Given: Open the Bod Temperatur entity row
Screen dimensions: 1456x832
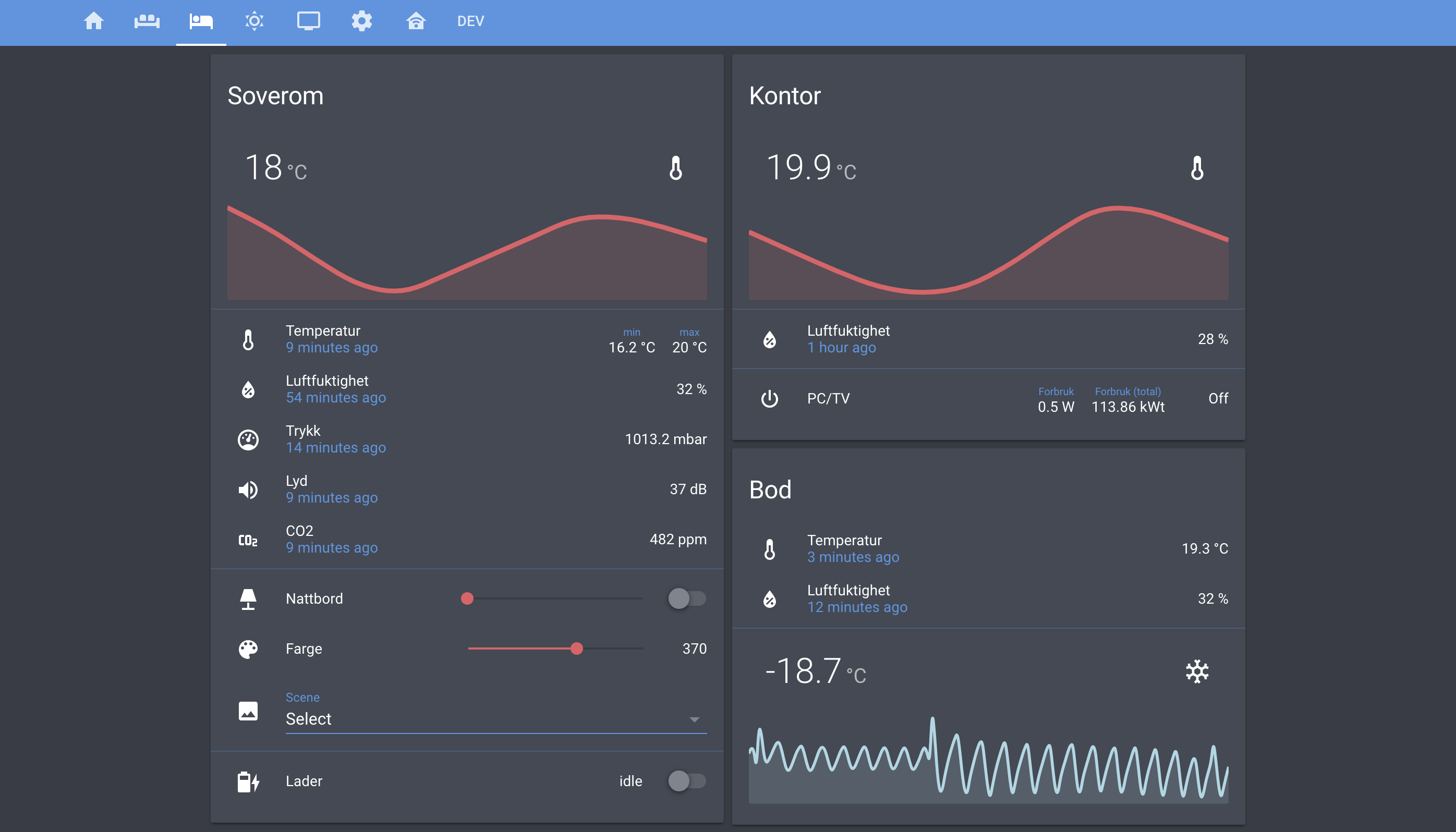Looking at the screenshot, I should coord(988,548).
